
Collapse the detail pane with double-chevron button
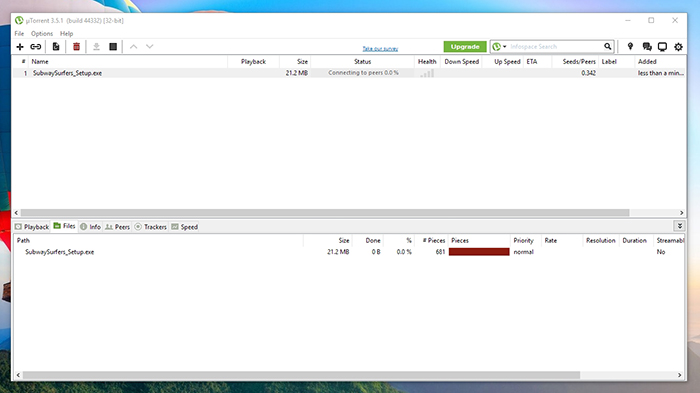679,226
